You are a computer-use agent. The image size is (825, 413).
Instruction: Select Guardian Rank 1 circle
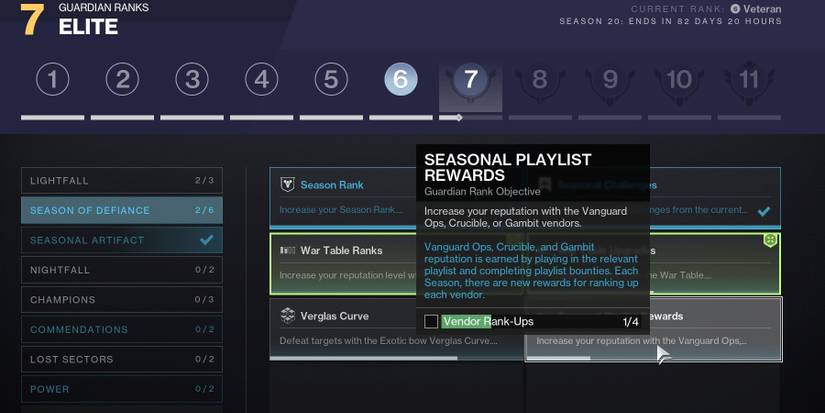(x=53, y=79)
